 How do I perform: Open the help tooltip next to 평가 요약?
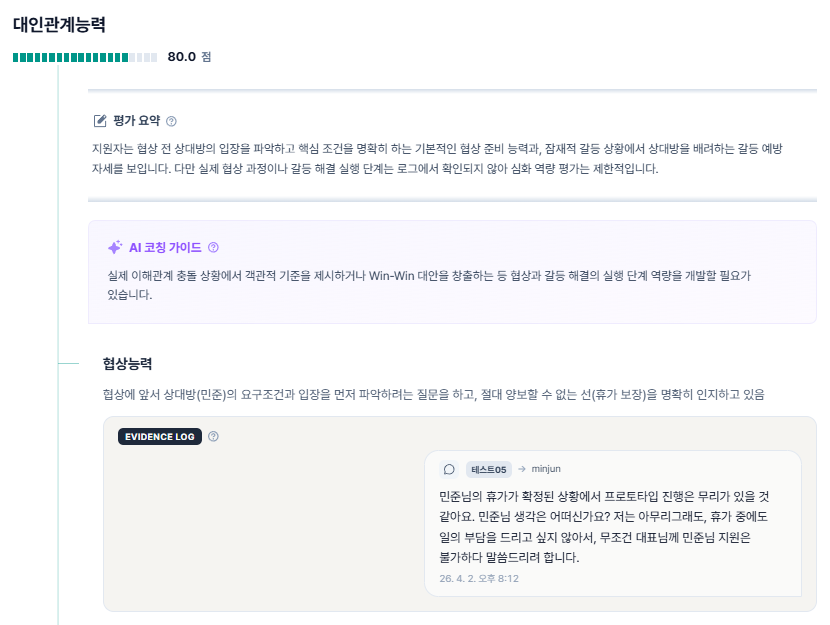[x=171, y=121]
